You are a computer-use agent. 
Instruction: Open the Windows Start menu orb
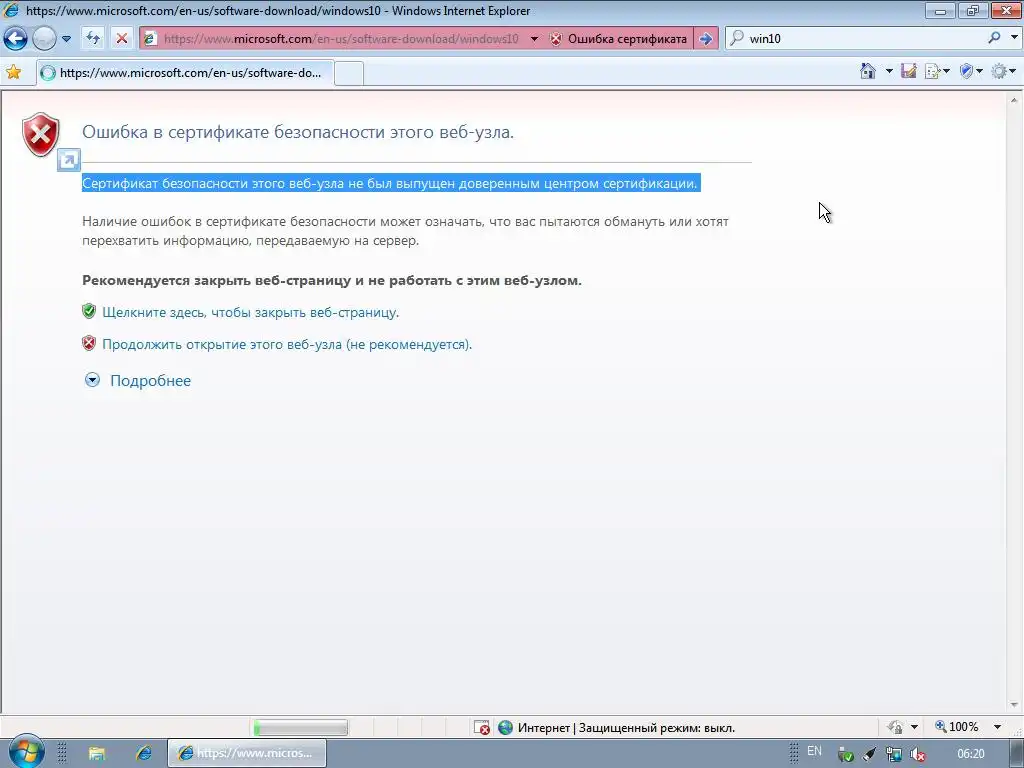click(27, 752)
